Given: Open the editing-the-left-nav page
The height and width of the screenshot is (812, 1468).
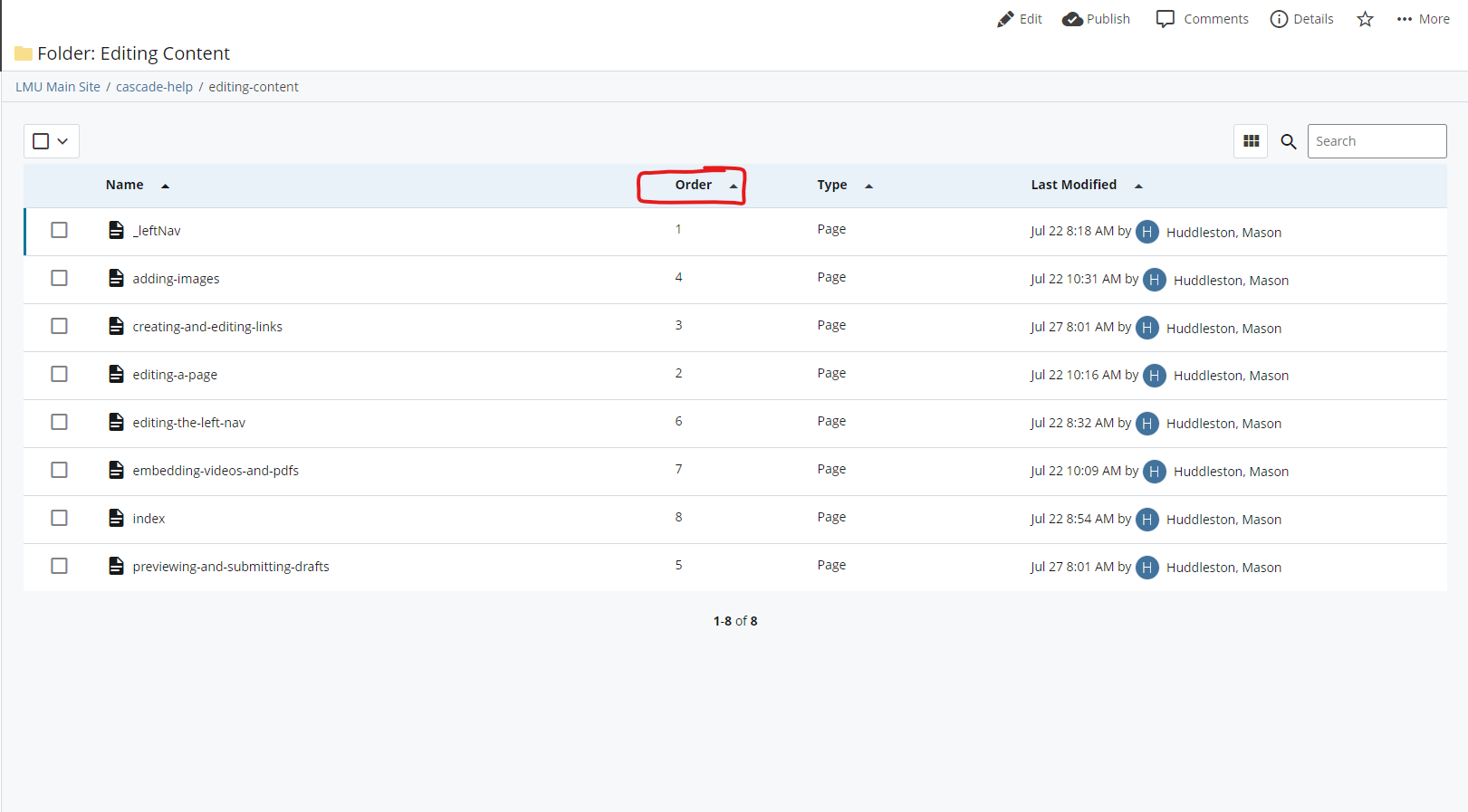Looking at the screenshot, I should pyautogui.click(x=188, y=423).
